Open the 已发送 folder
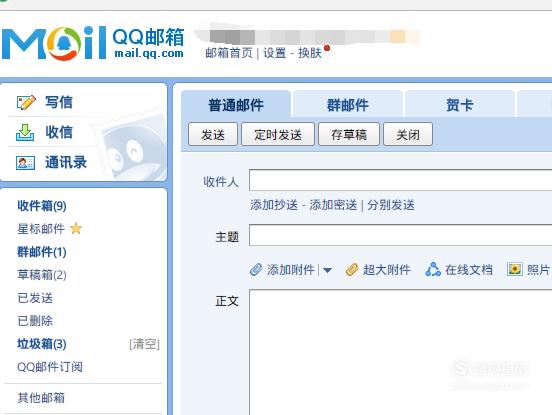The width and height of the screenshot is (552, 415). (x=35, y=298)
